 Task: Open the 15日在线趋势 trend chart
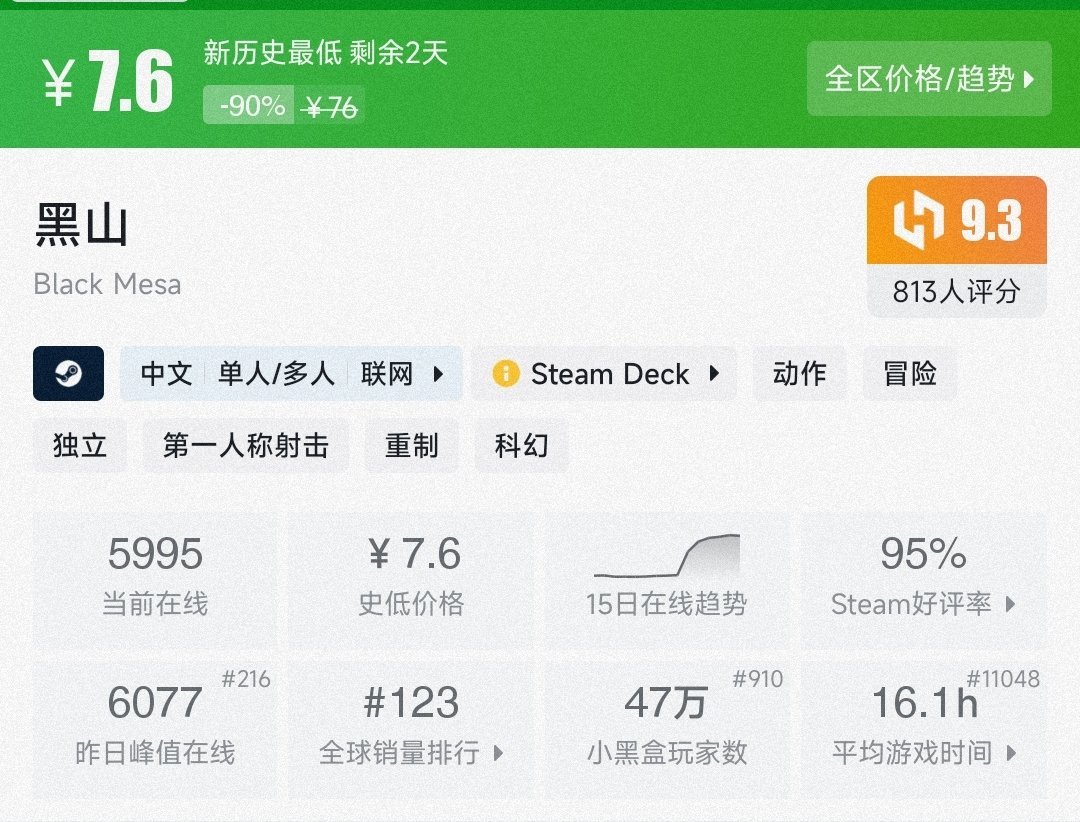tap(667, 580)
